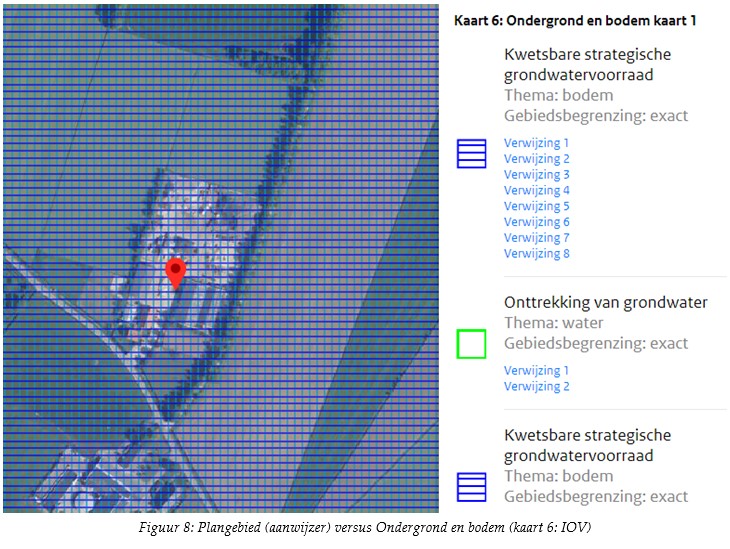730x549 pixels.
Task: Click the bottom 'Kwetsbare strategische grondwatervoorraad' heading
Action: coord(588,445)
